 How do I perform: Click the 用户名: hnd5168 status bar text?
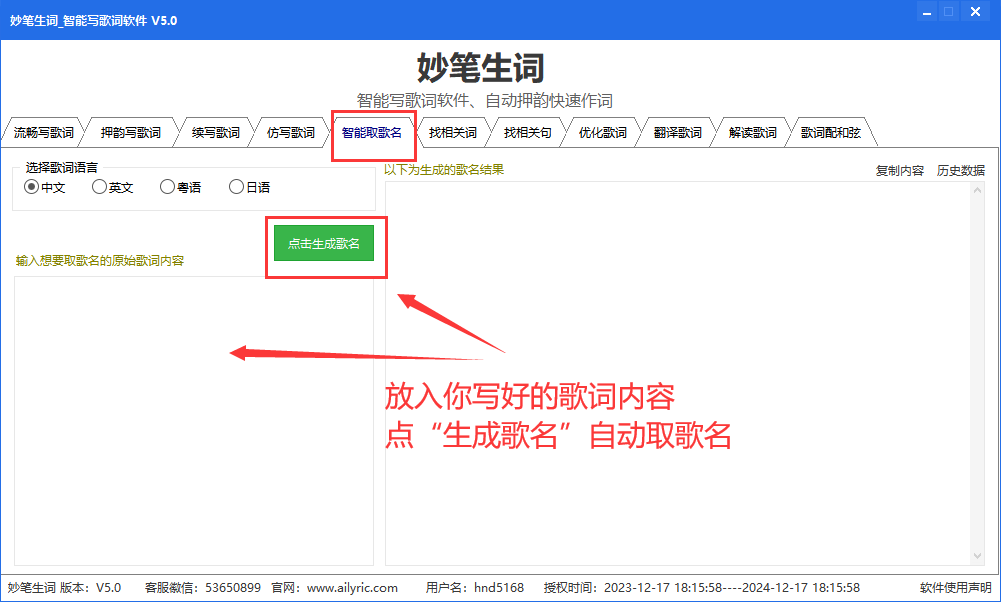click(x=475, y=587)
